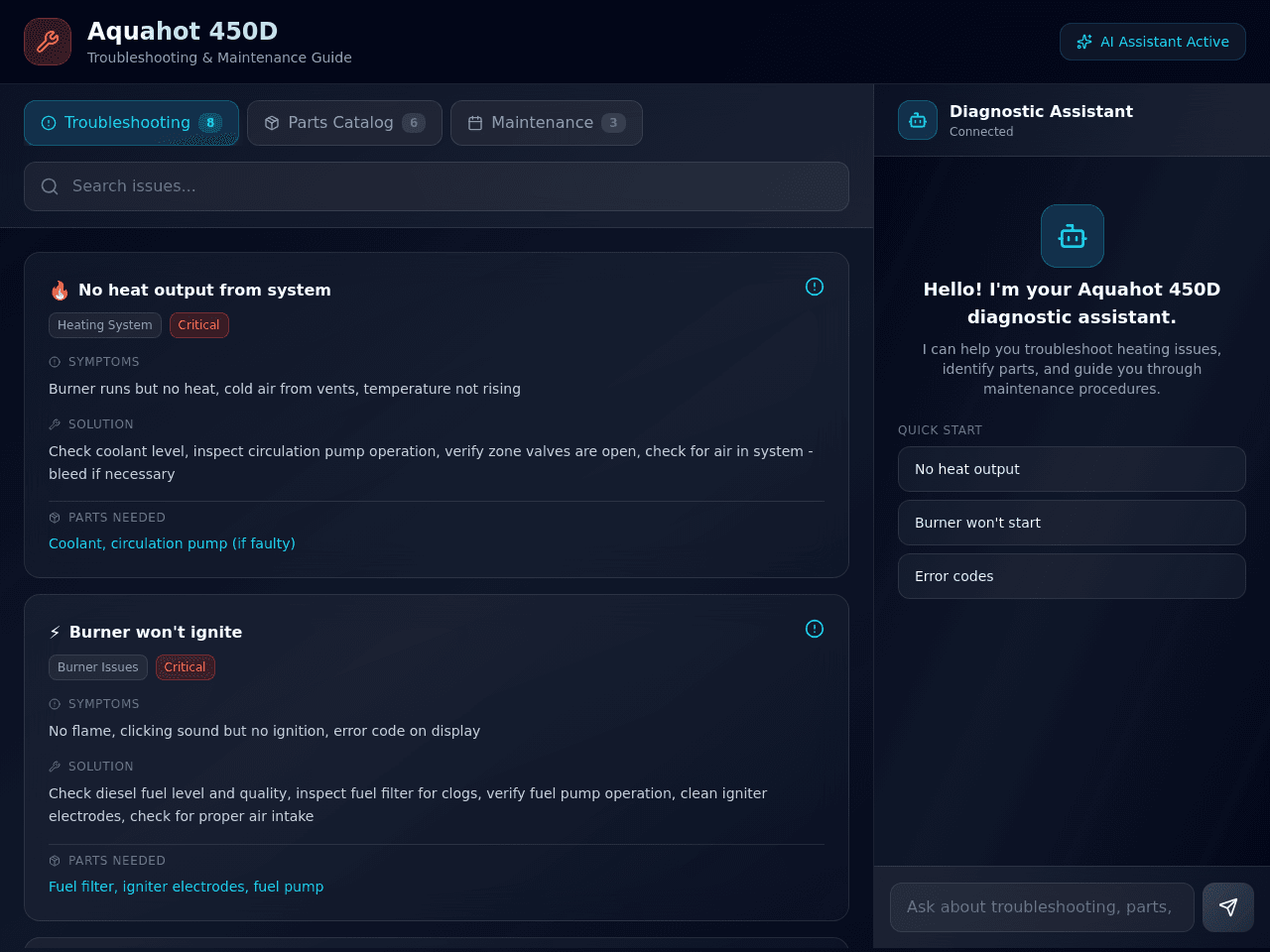Click the Solution wrench icon in Burner card
Viewport: 1270px width, 952px height.
pyautogui.click(x=55, y=767)
